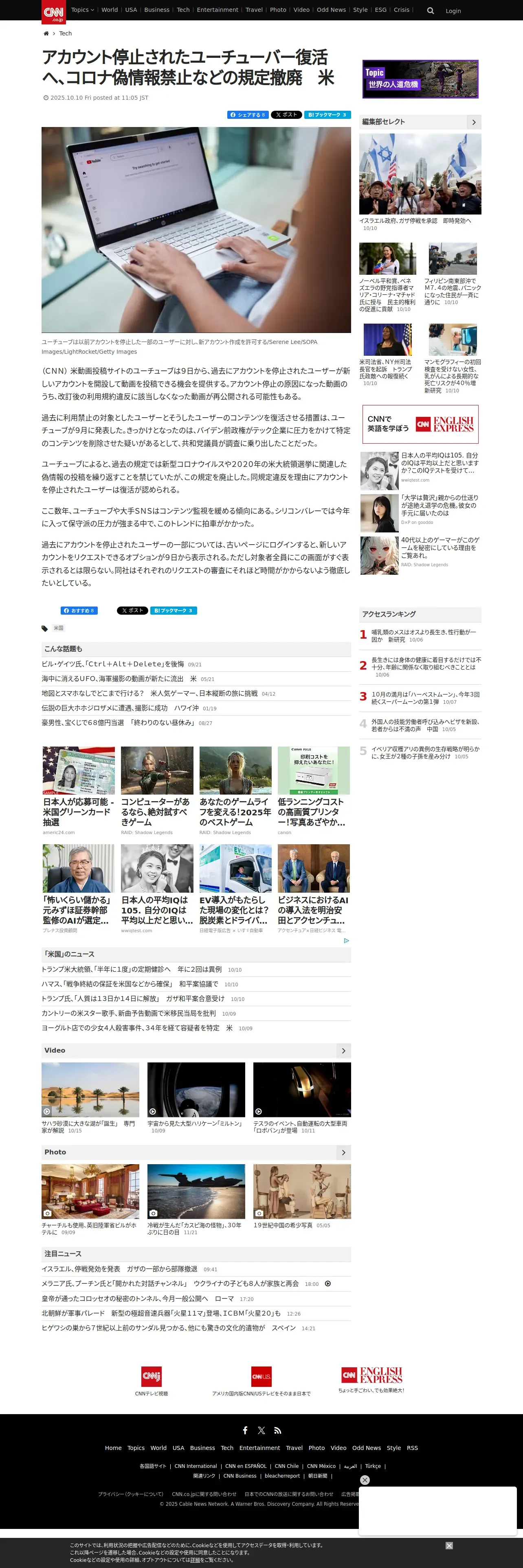
Task: Open the search magnifier icon
Action: coord(431,10)
